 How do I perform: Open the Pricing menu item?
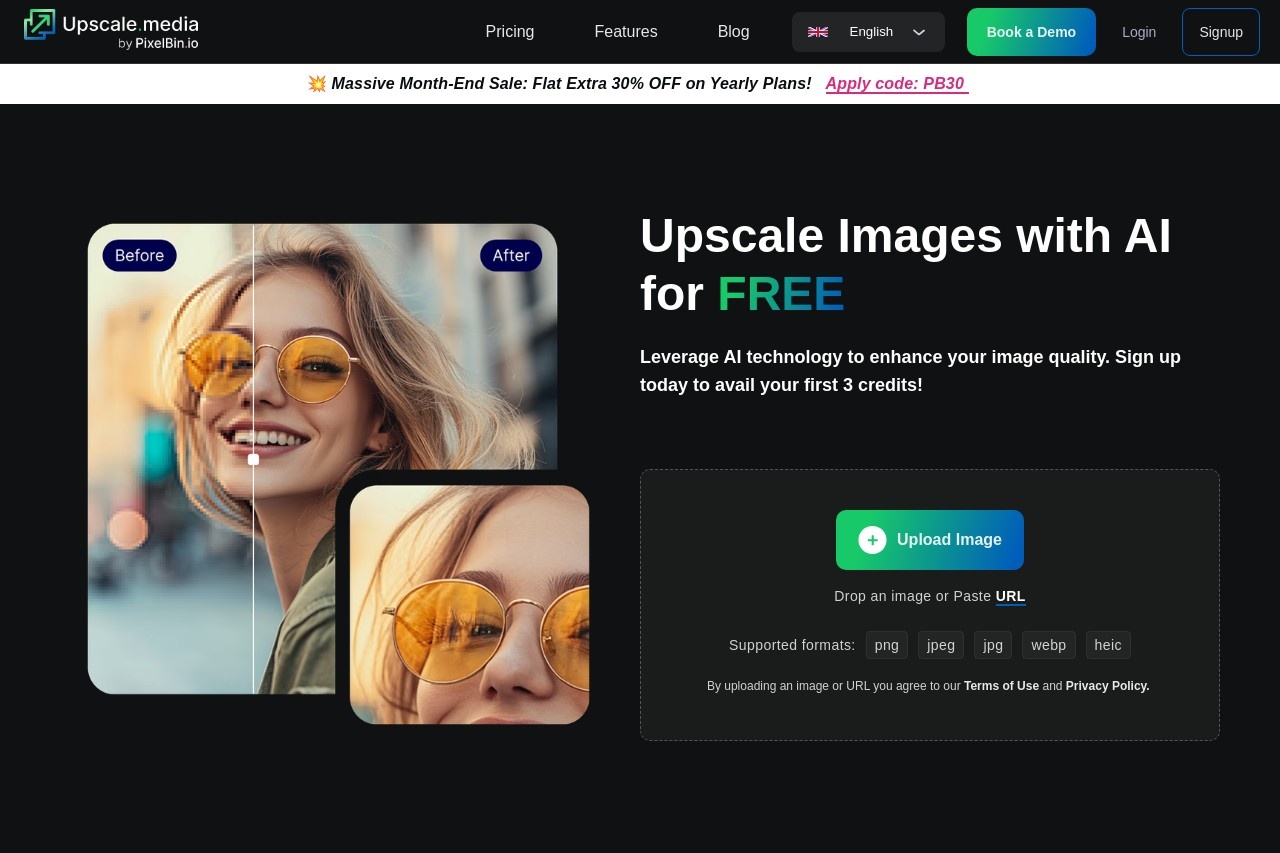[x=510, y=31]
